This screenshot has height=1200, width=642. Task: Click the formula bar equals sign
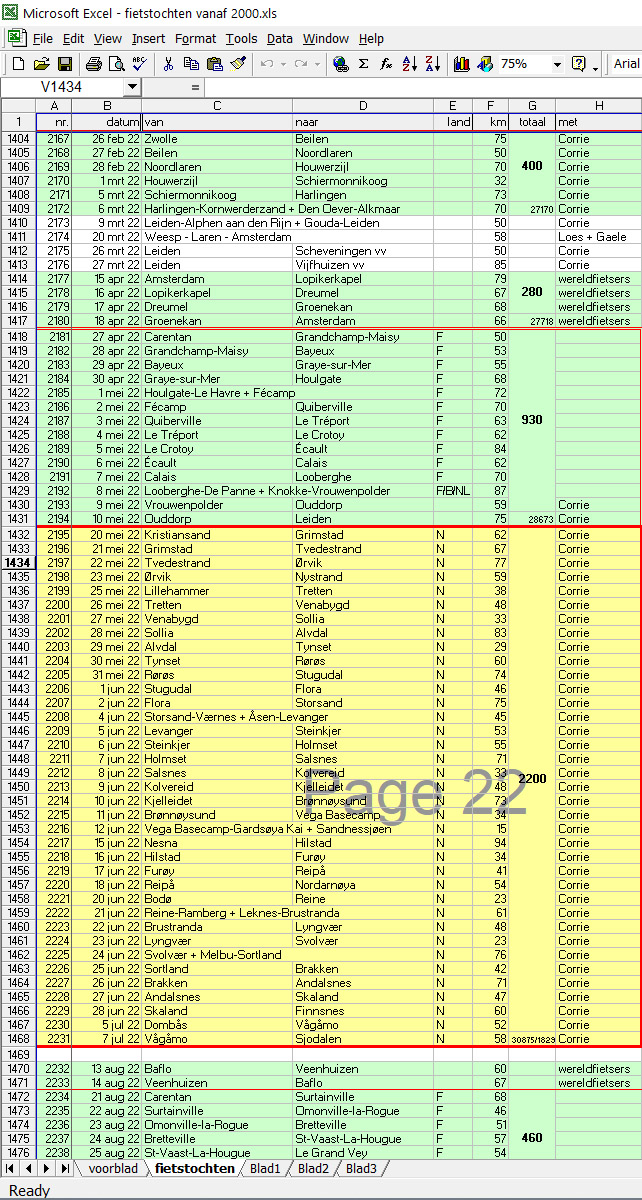coord(194,88)
